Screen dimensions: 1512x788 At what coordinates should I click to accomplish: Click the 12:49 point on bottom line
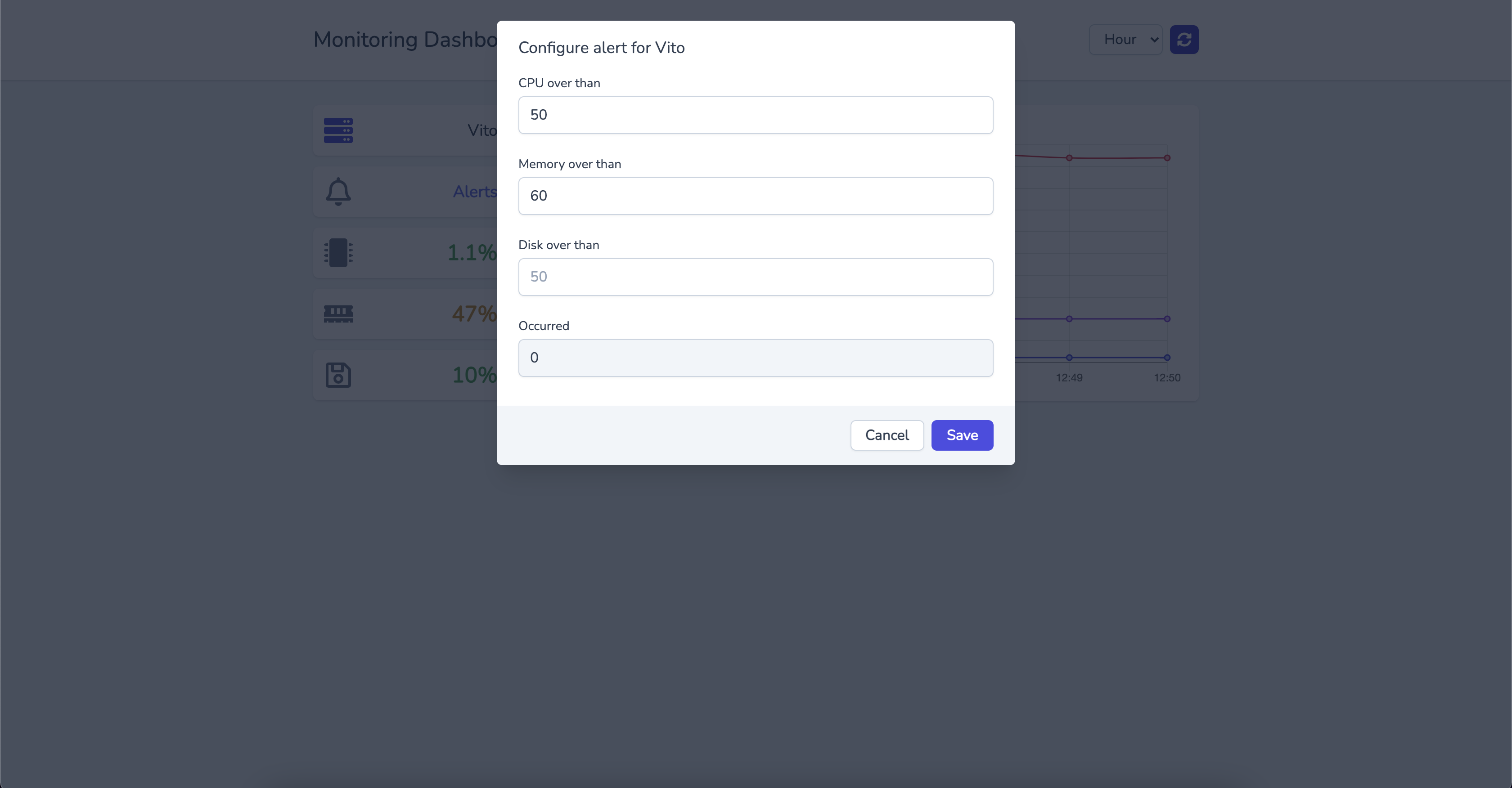coord(1069,357)
